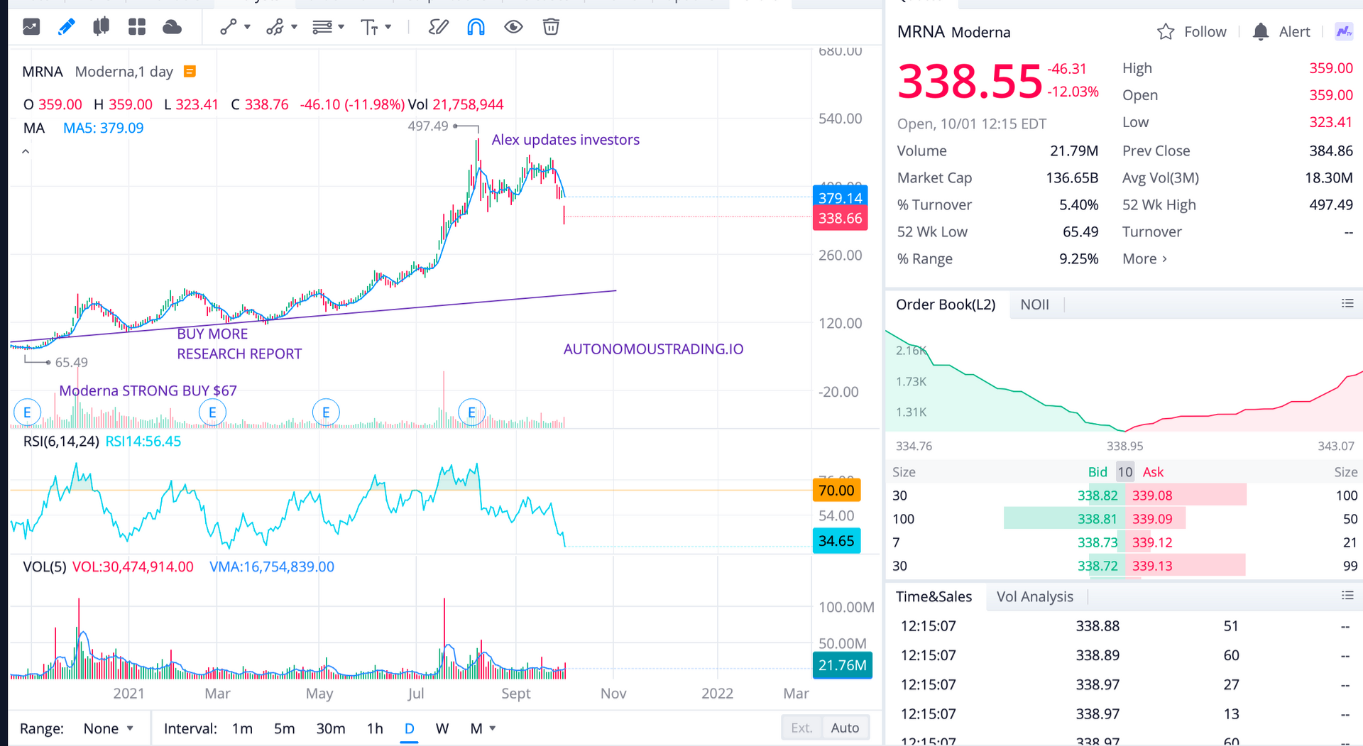This screenshot has height=746, width=1363.
Task: Open the Time&Sales list menu icon
Action: click(1347, 596)
